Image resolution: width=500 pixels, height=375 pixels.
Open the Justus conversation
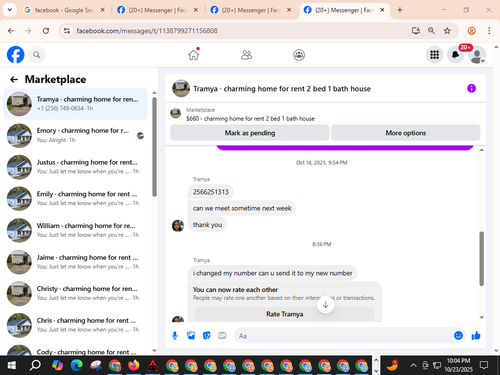75,167
